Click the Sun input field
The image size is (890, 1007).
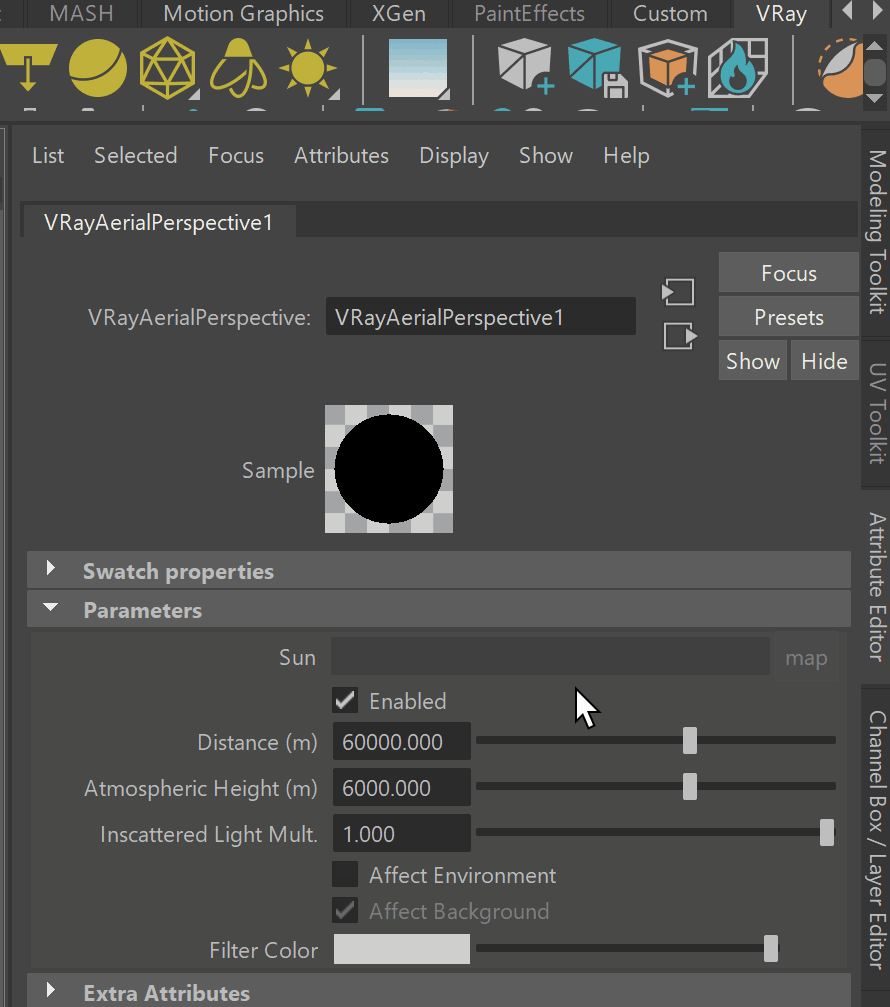click(550, 656)
